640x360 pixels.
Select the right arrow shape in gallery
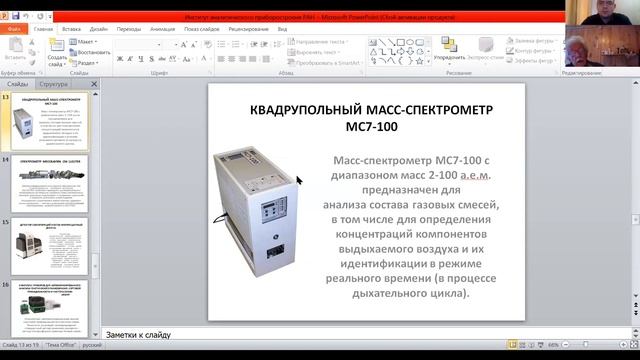[x=401, y=52]
